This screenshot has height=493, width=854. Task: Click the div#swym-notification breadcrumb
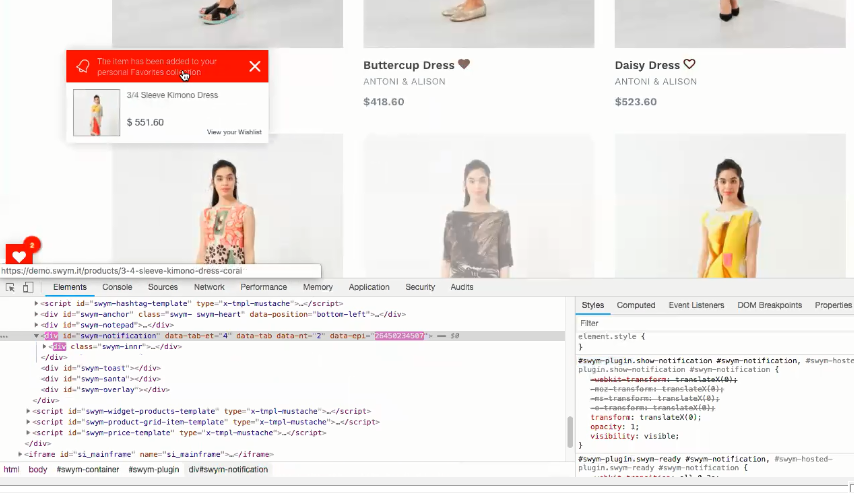click(228, 470)
